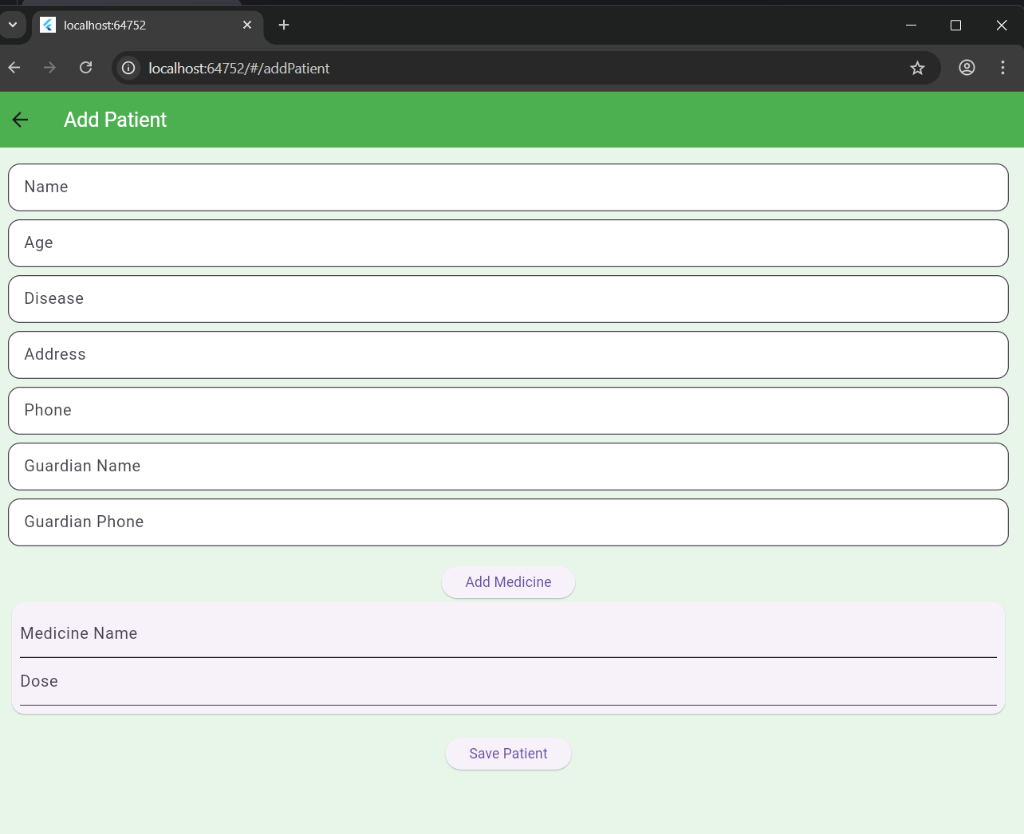Viewport: 1024px width, 834px height.
Task: Open the tab search dropdown arrow
Action: click(12, 25)
